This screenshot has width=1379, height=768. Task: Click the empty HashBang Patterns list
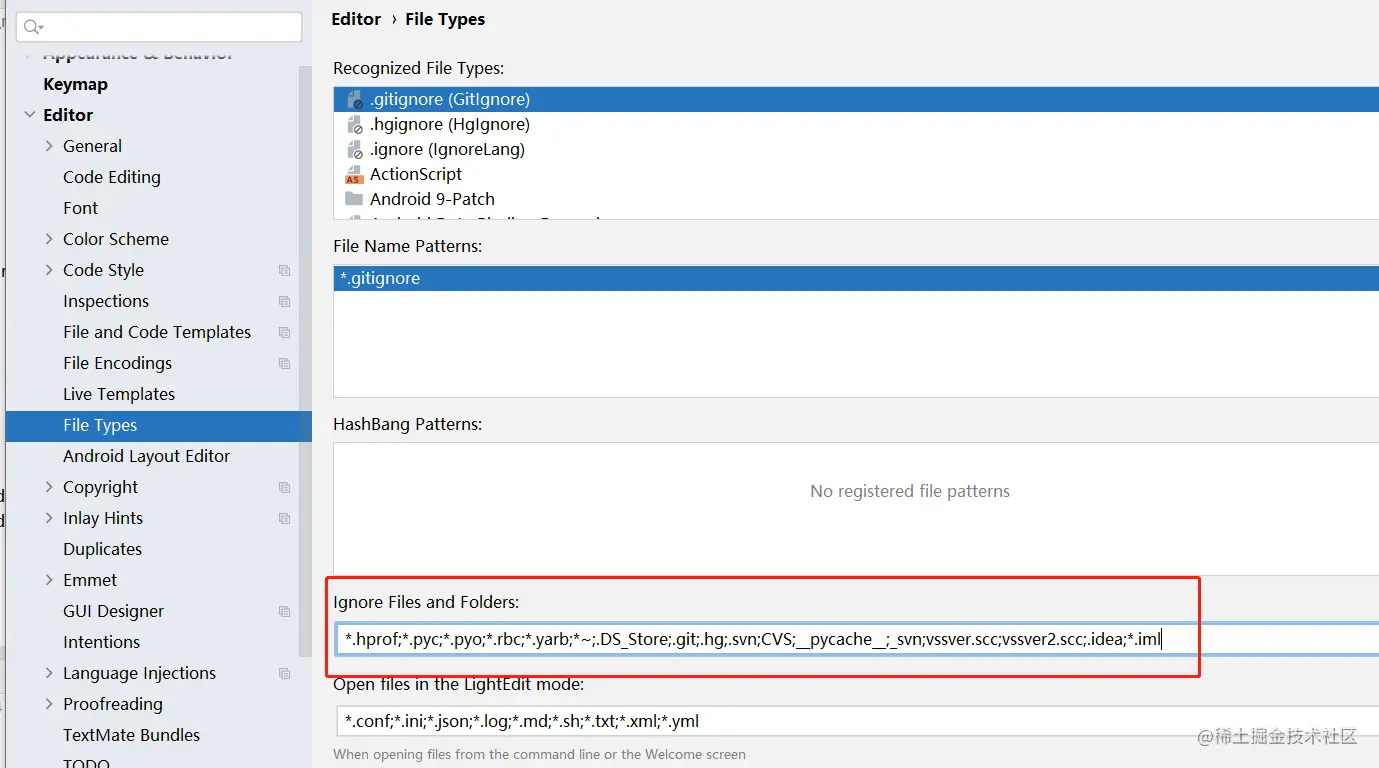[x=856, y=508]
